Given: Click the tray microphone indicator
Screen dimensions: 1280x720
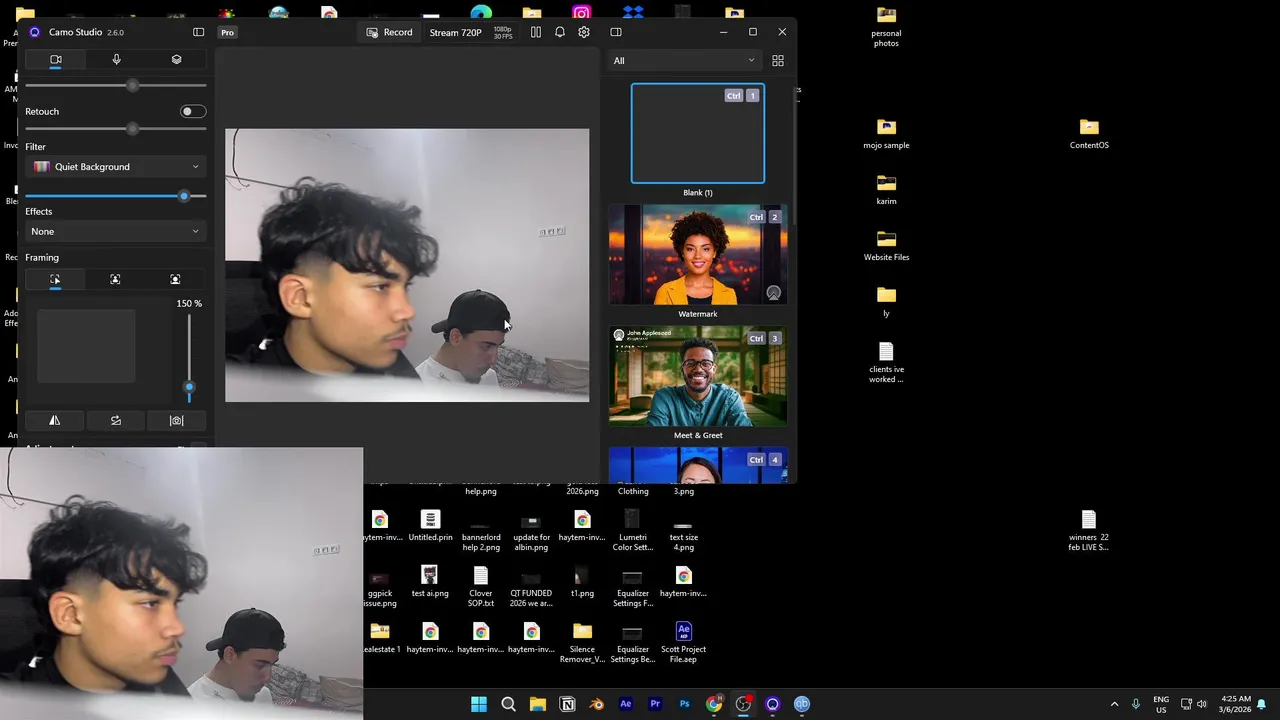Looking at the screenshot, I should 1136,704.
